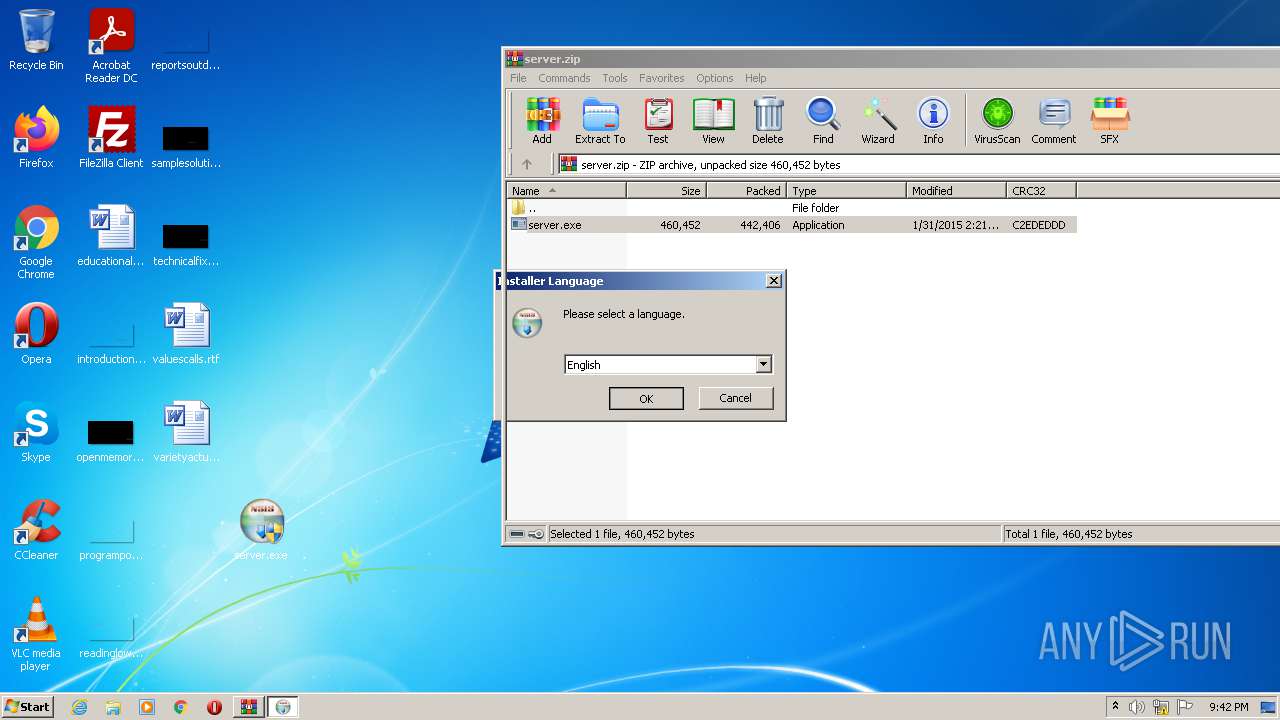Launch Firefox from the desktop
Screen dimensions: 1280x720
[x=36, y=137]
